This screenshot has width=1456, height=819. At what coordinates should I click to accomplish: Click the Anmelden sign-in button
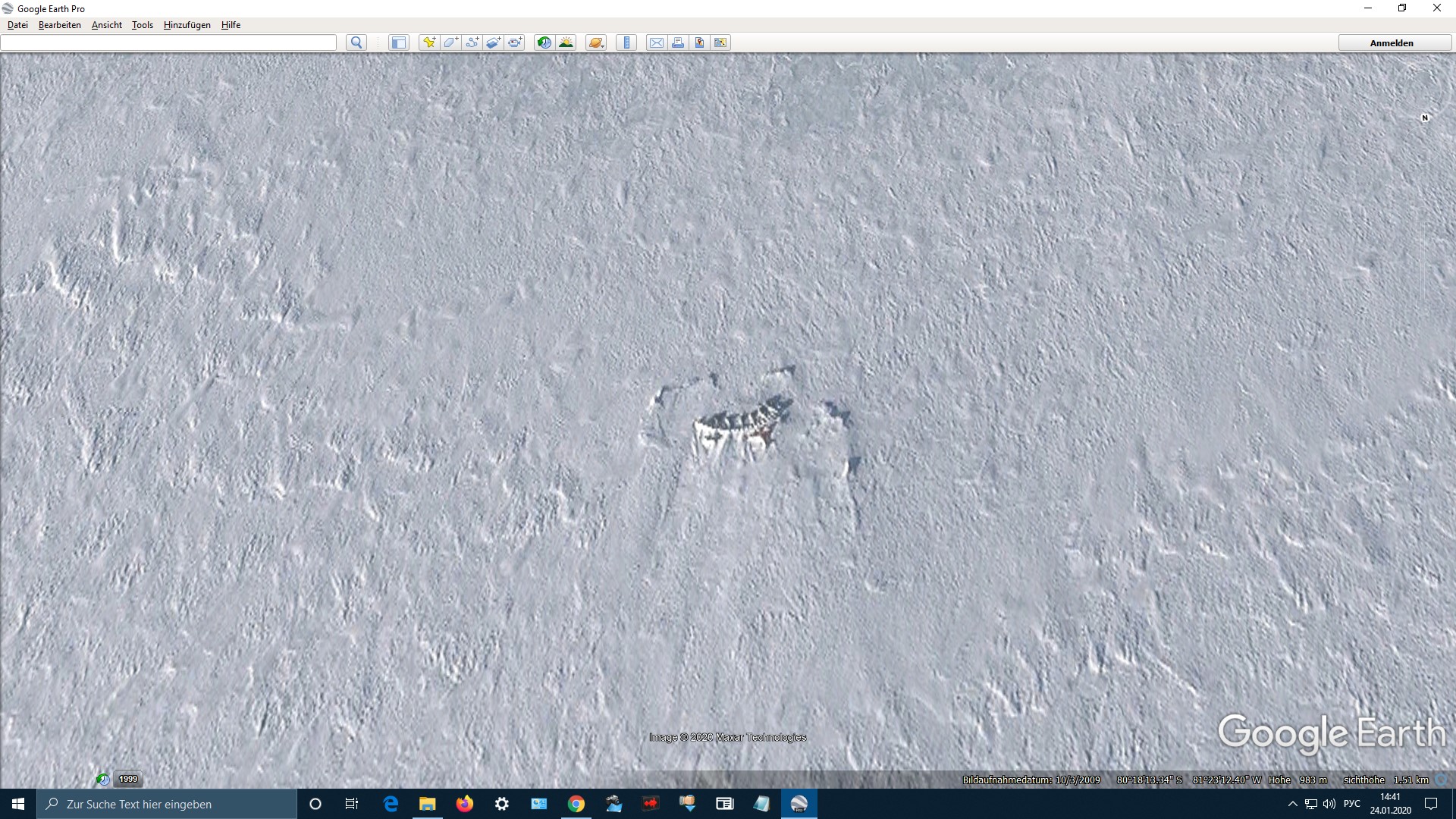point(1392,43)
